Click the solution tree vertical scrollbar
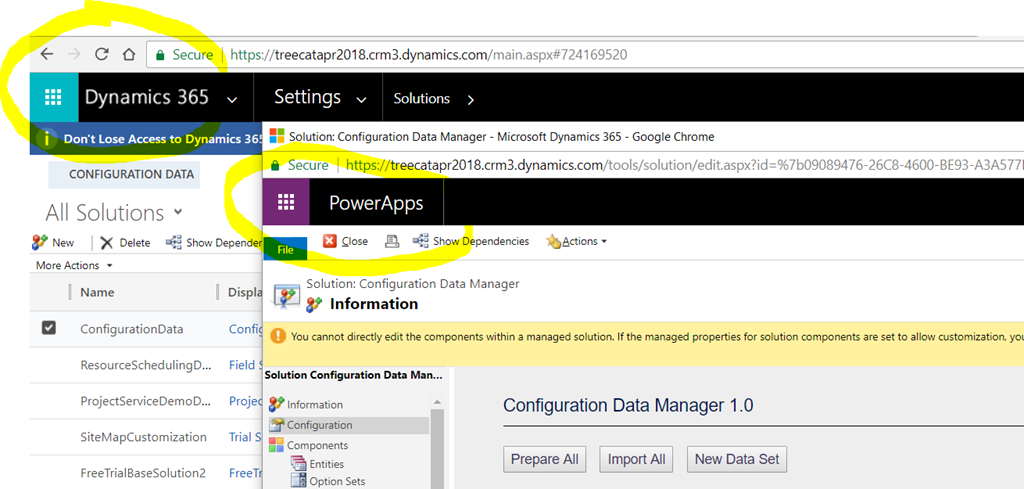The image size is (1024, 489). pos(437,447)
